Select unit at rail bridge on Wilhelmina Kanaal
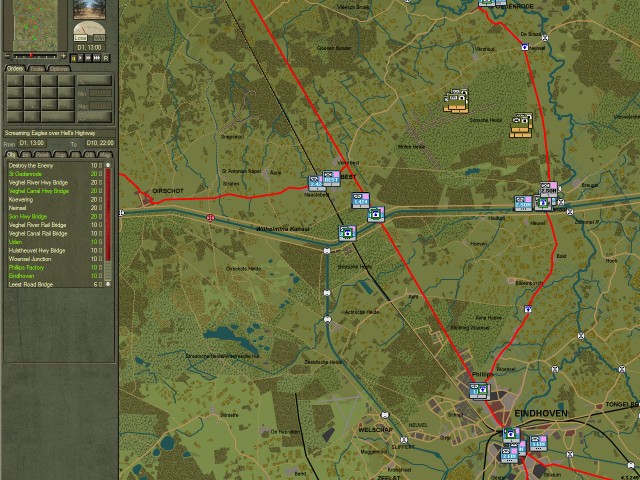Screen dimensions: 640x480 tap(347, 233)
